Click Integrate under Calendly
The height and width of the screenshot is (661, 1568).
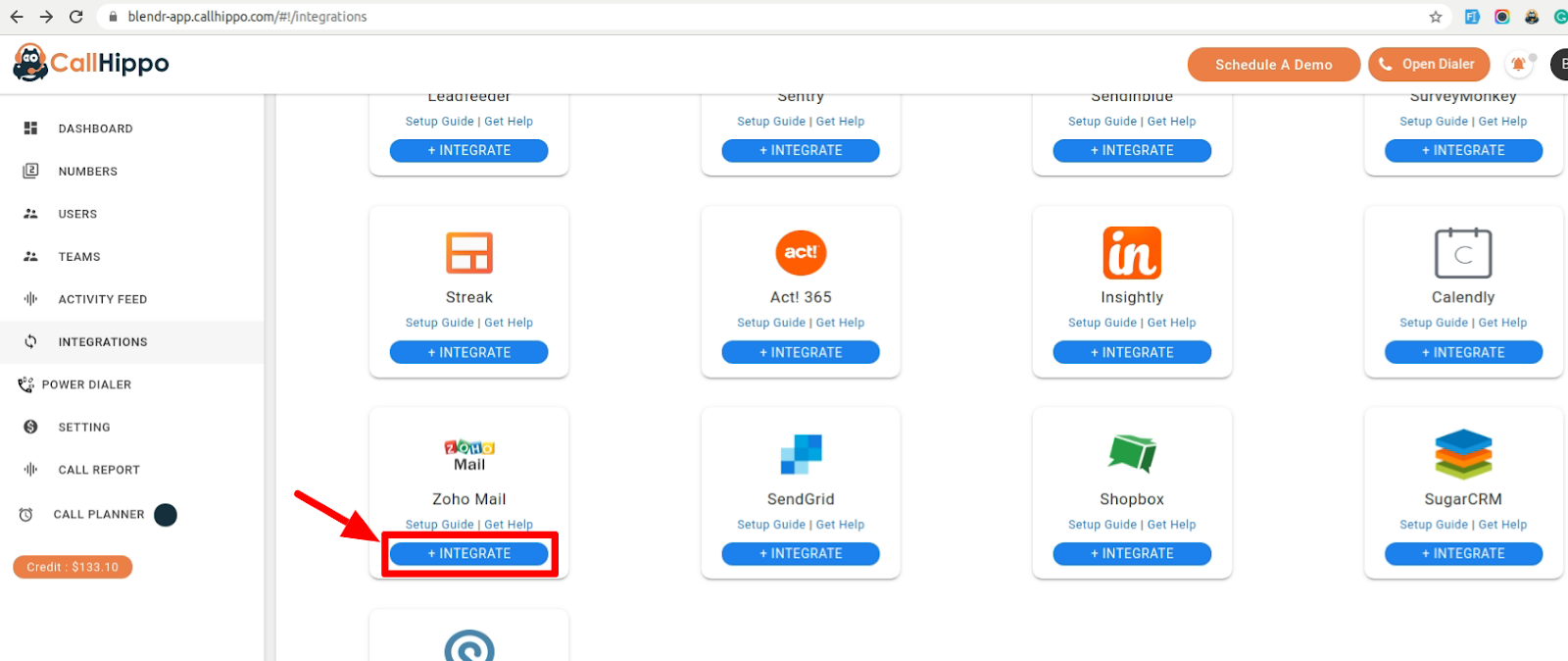coord(1463,352)
